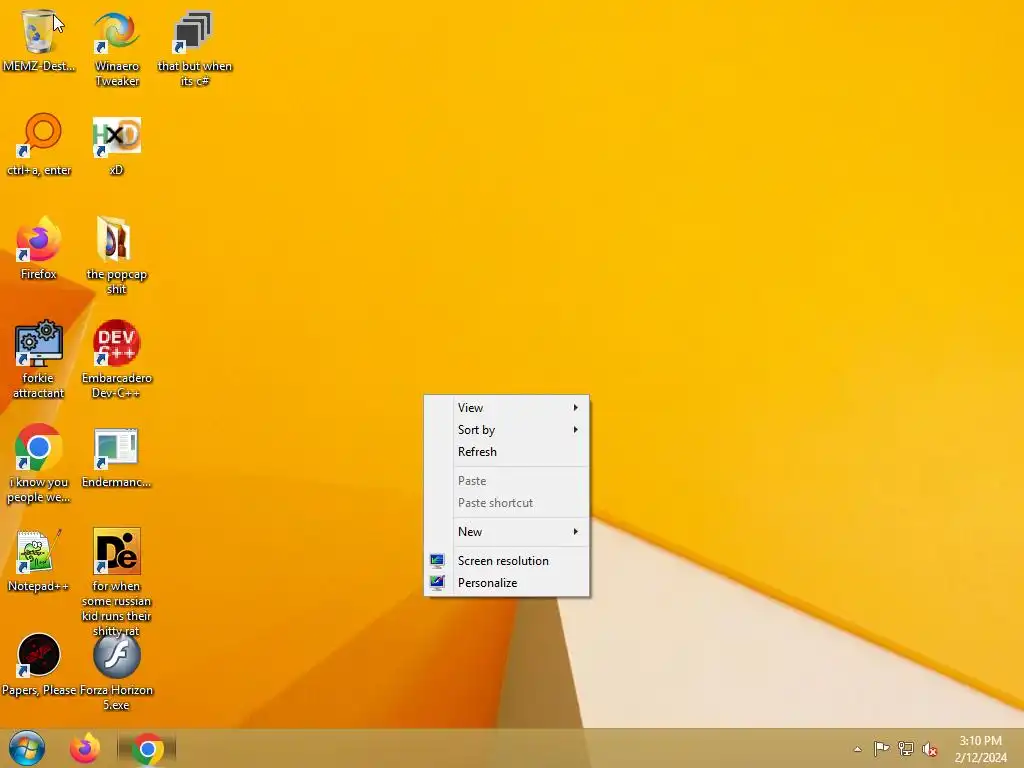This screenshot has width=1024, height=768.
Task: Open the View submenu in context menu
Action: 507,408
